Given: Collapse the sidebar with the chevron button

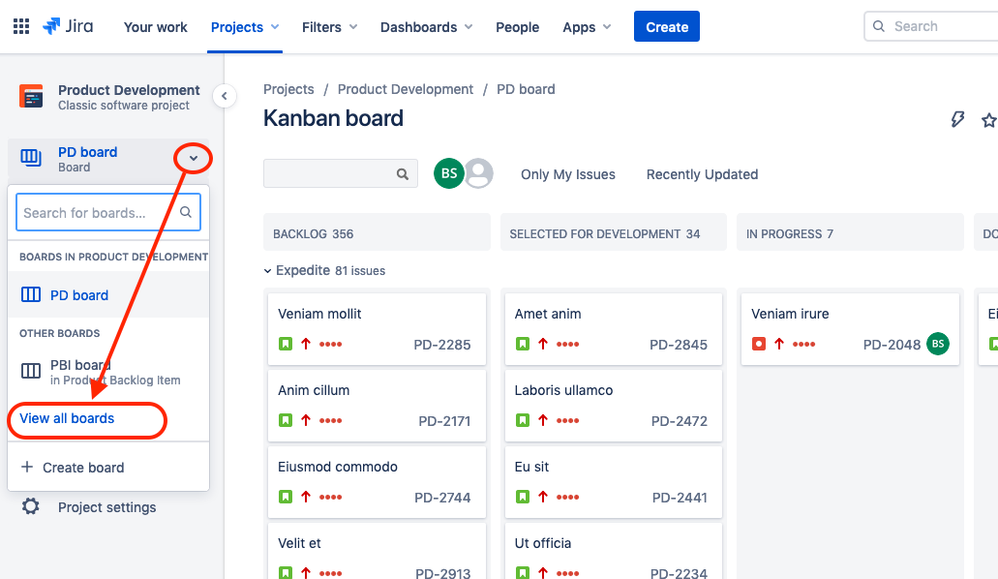Looking at the screenshot, I should pyautogui.click(x=224, y=96).
